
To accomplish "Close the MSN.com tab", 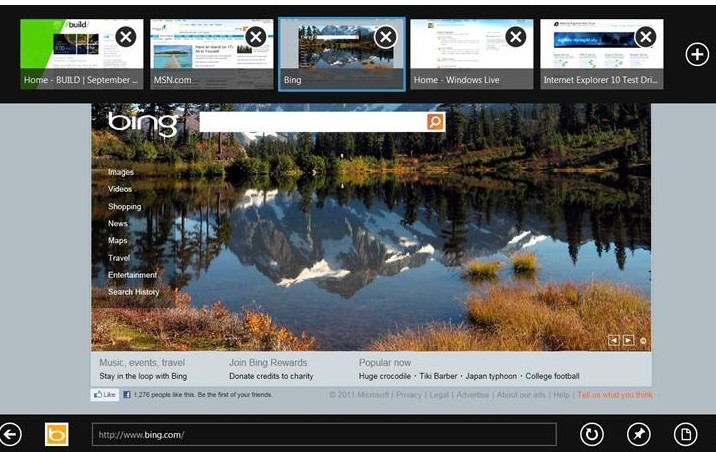I will (256, 37).
